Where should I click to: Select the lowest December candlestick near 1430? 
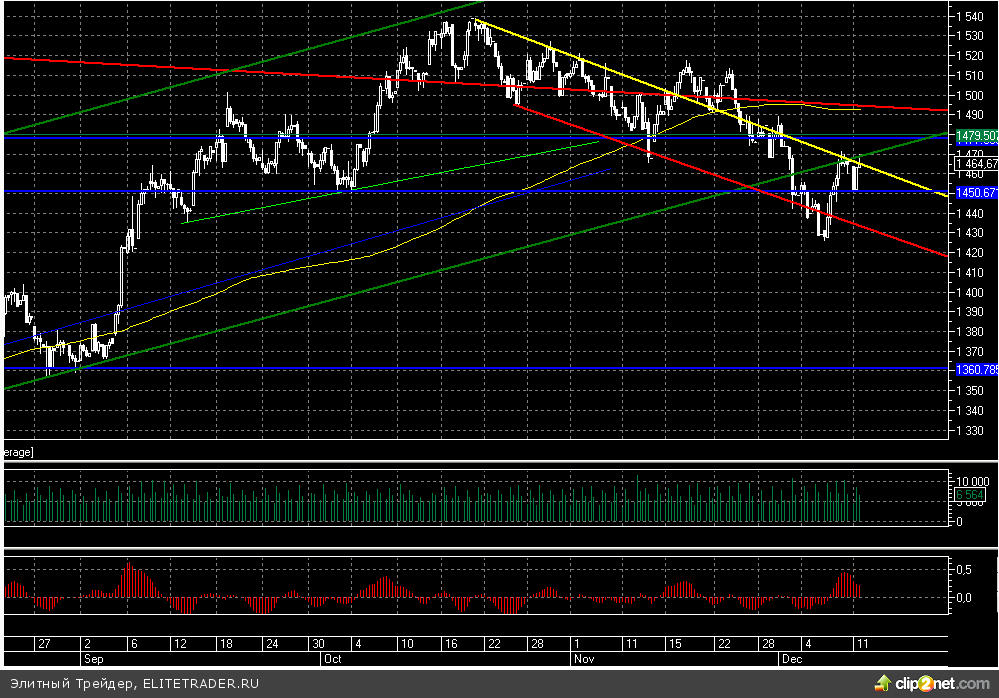point(825,232)
